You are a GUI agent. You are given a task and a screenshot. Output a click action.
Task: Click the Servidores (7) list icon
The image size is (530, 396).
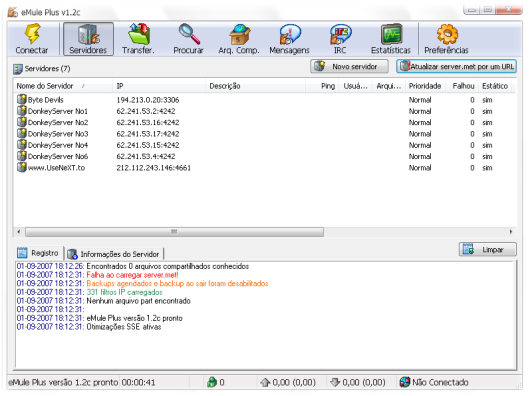coord(18,69)
